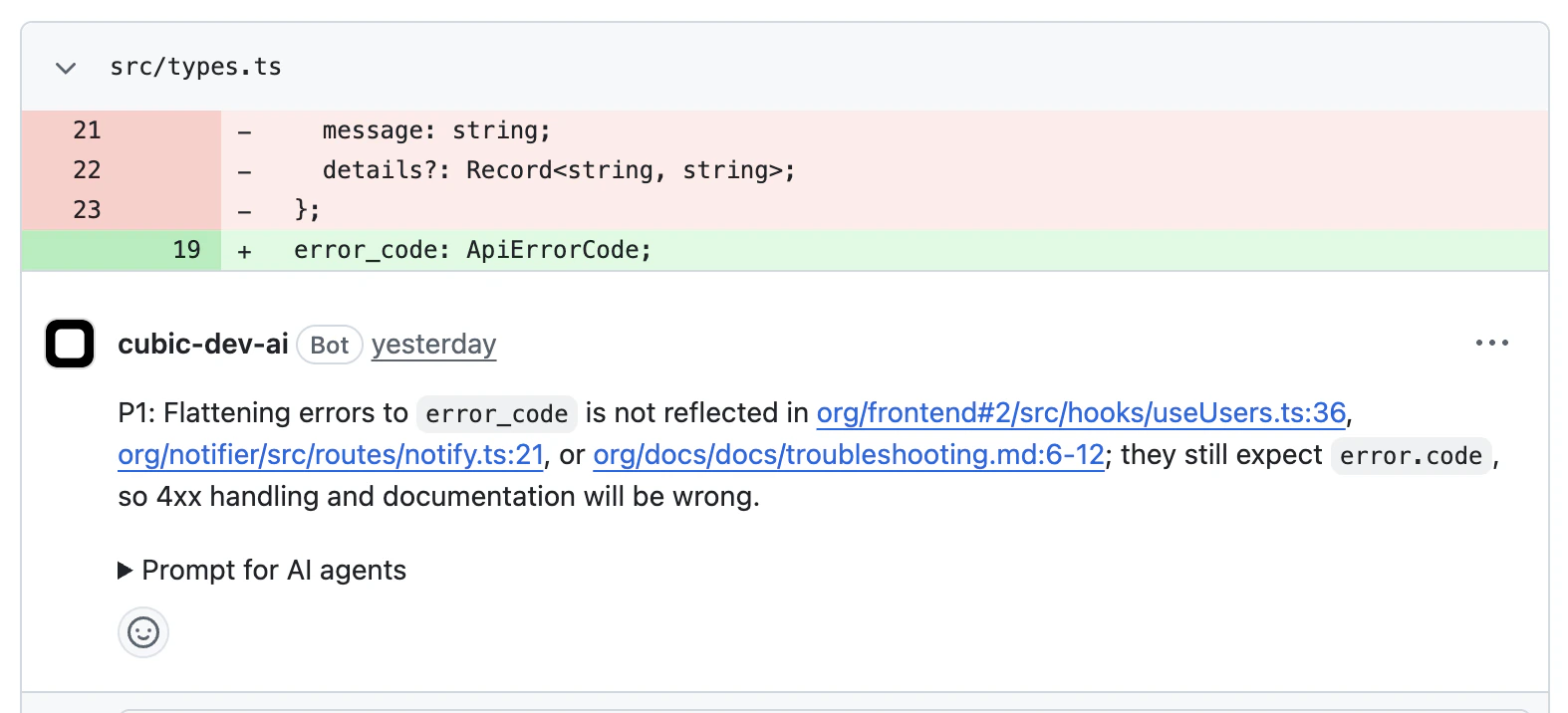Image resolution: width=1568 pixels, height=713 pixels.
Task: Expand 'Prompt for AI agents' disclosure
Action: pyautogui.click(x=262, y=570)
